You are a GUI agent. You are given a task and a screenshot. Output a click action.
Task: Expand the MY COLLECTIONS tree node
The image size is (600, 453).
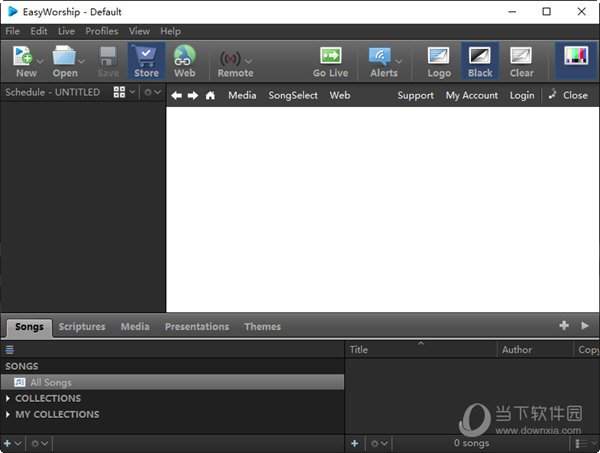click(x=8, y=414)
